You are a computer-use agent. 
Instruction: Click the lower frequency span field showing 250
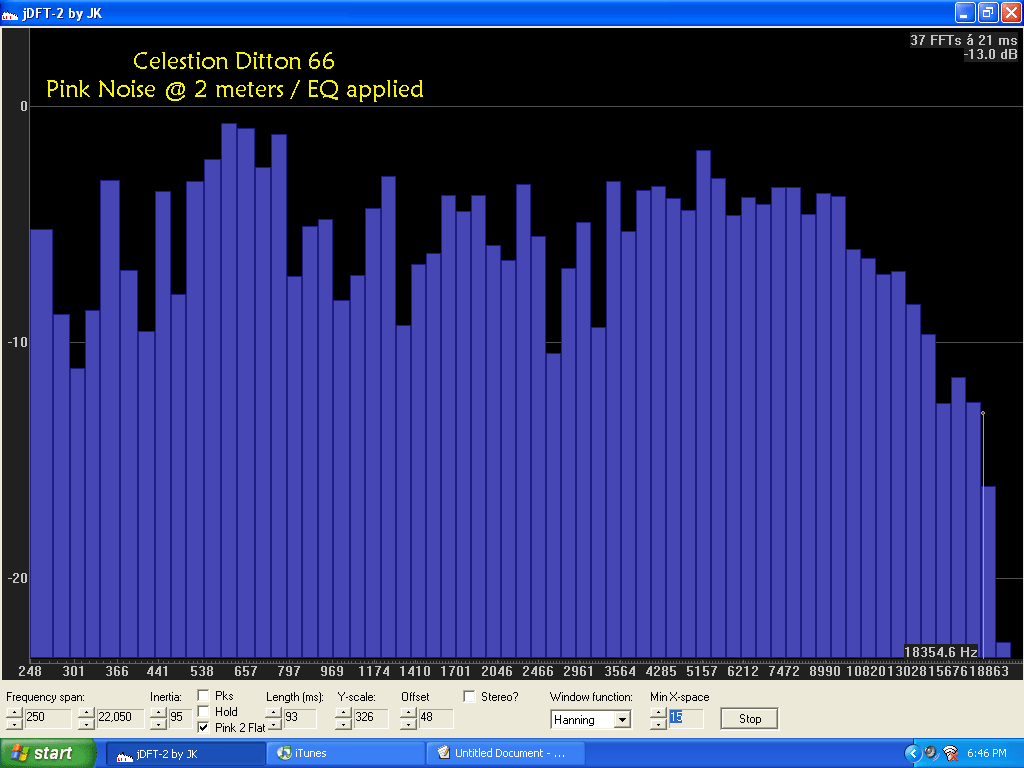point(47,718)
